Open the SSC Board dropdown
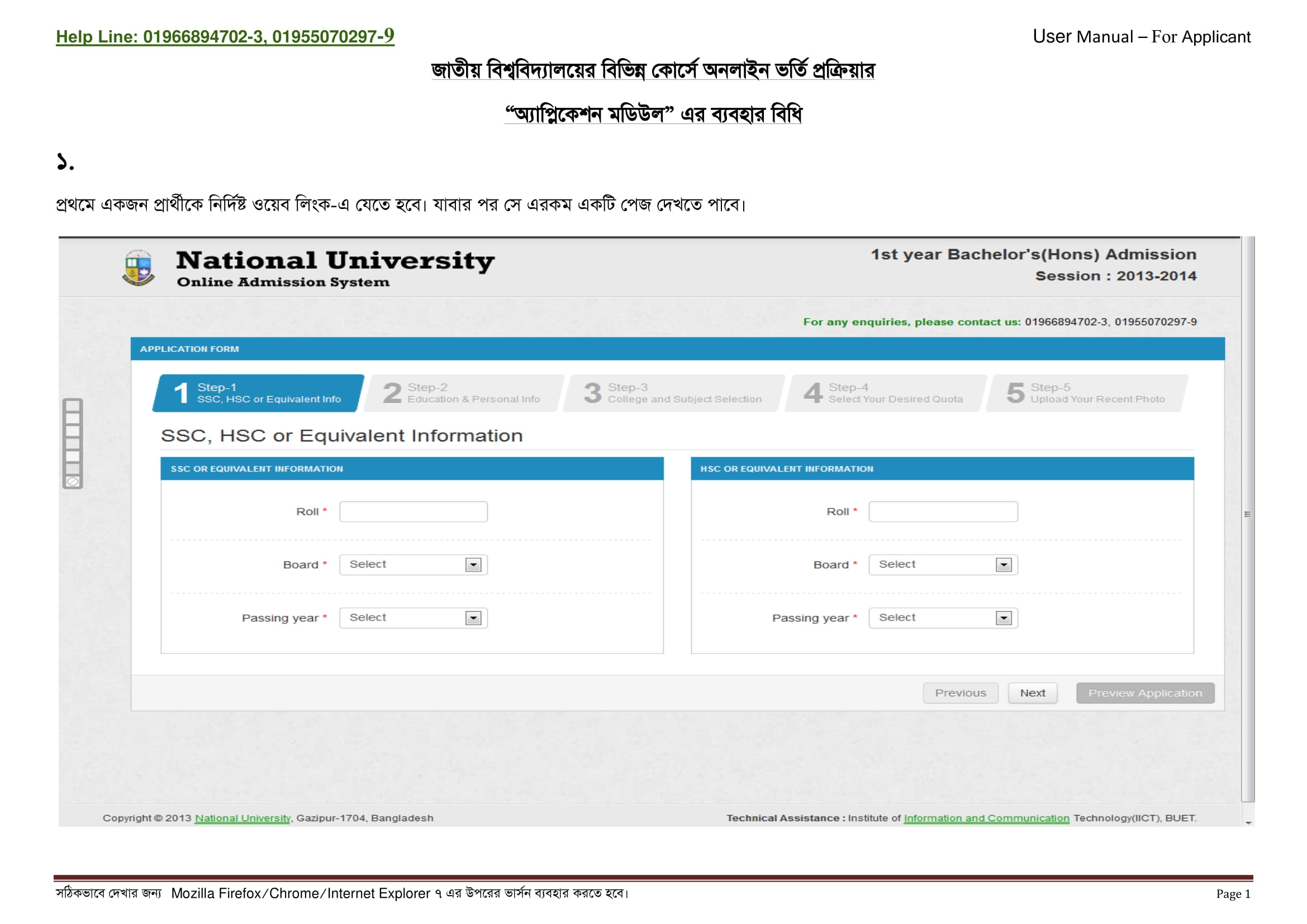 pos(414,564)
